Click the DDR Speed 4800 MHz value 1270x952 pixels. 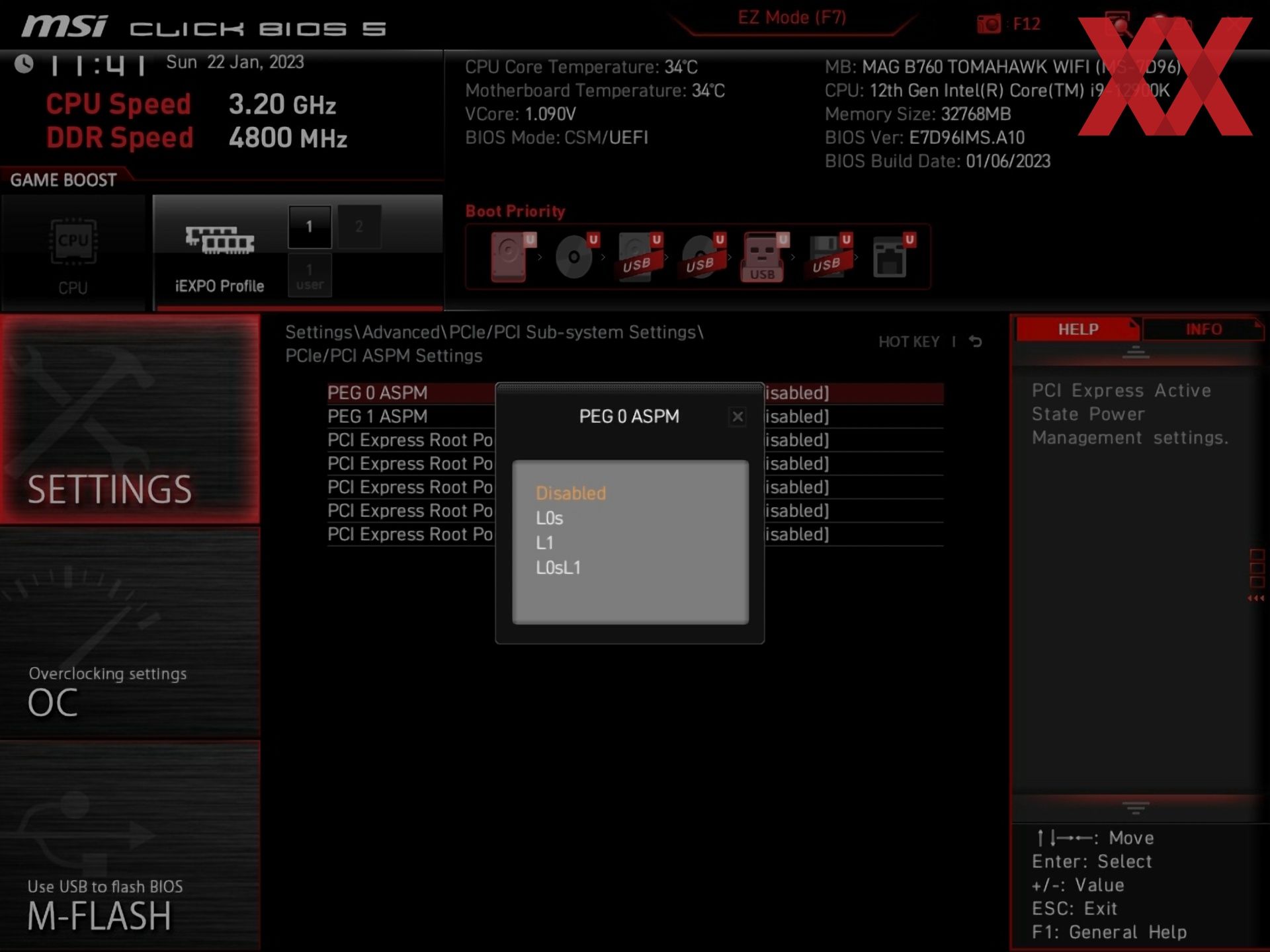click(288, 138)
